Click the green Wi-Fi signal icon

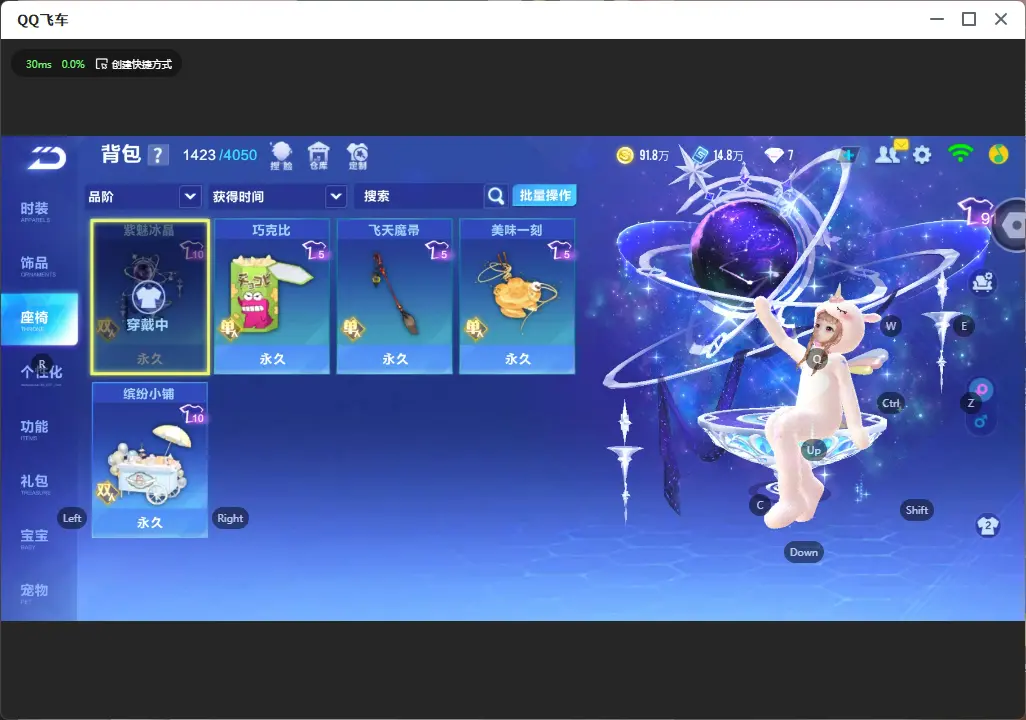(960, 154)
